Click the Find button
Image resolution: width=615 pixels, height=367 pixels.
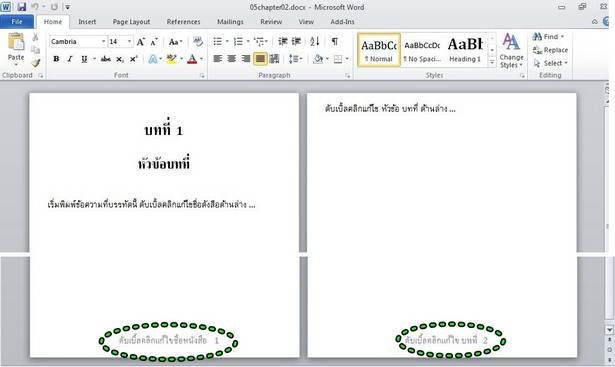549,37
